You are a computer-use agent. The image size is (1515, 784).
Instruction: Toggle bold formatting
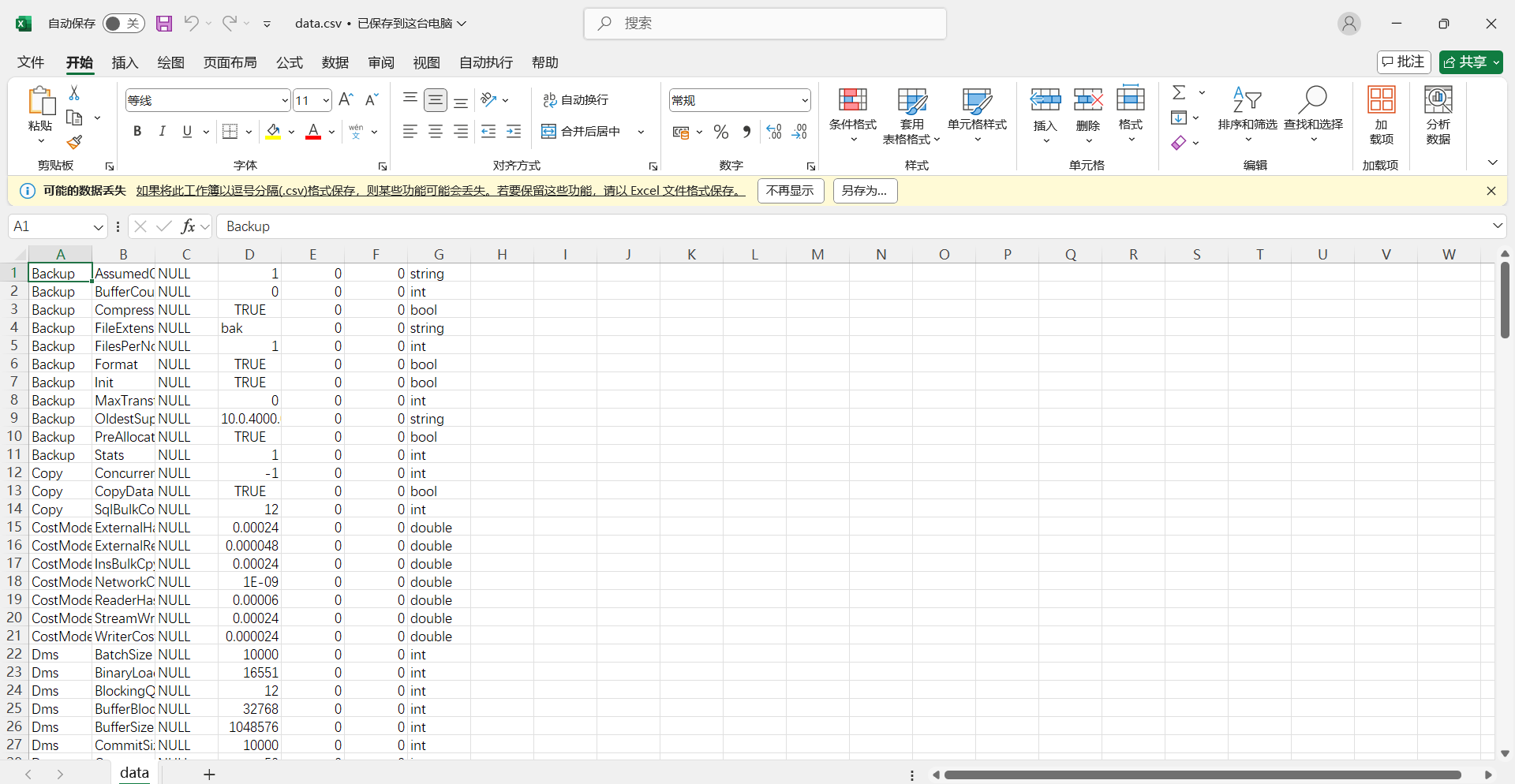[137, 131]
